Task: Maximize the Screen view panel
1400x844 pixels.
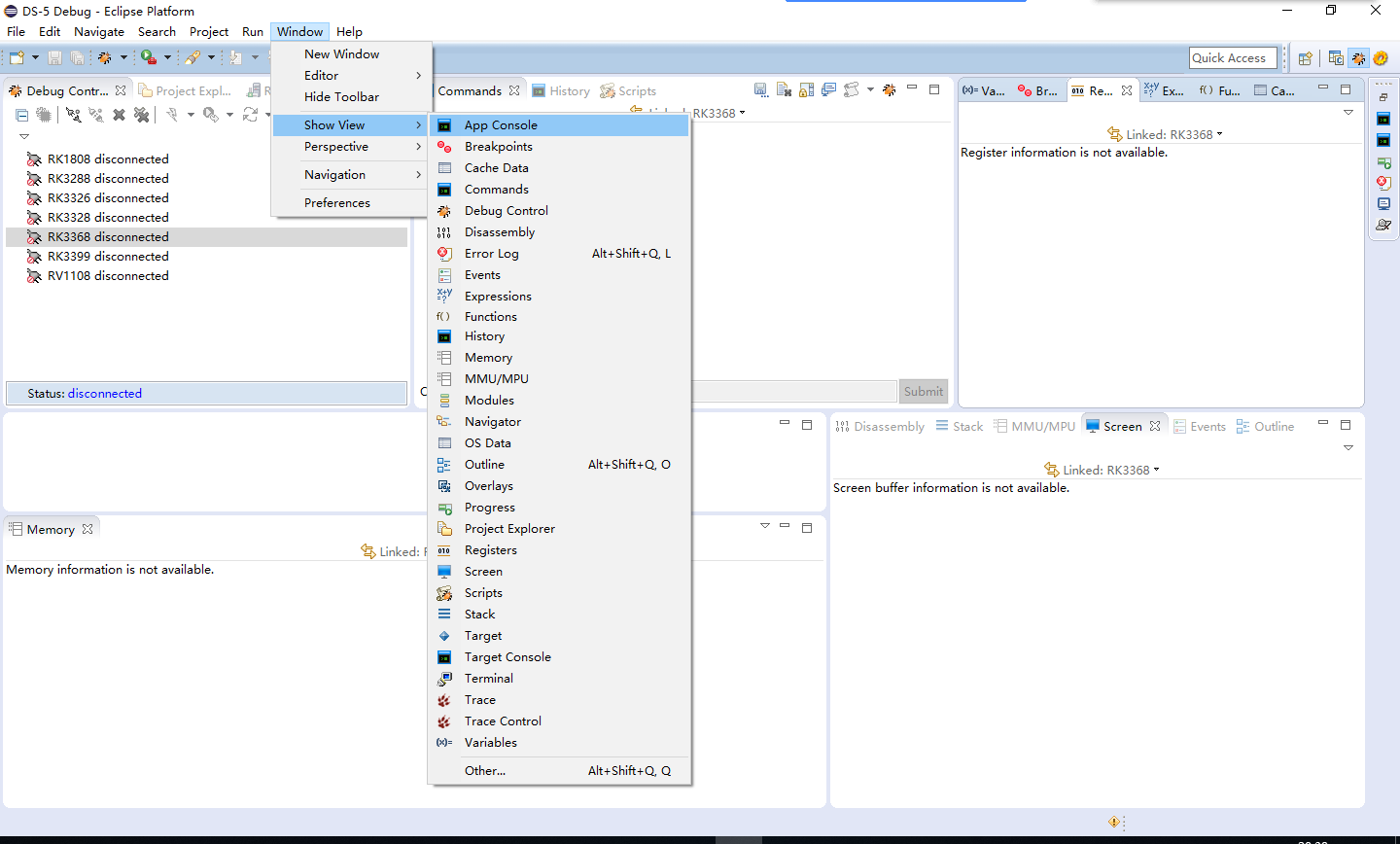Action: 1346,425
